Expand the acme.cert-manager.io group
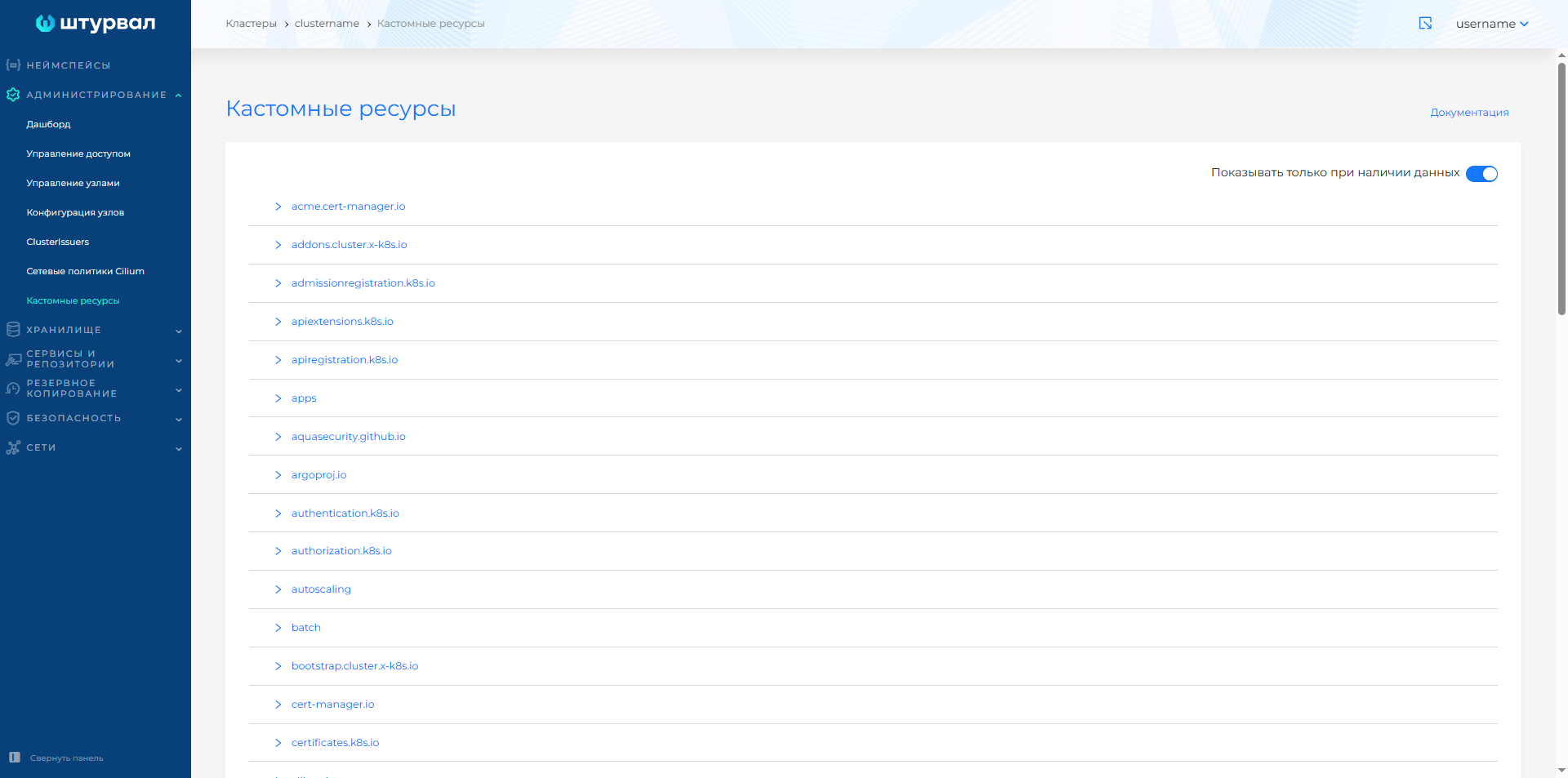Image resolution: width=1568 pixels, height=778 pixels. point(278,207)
